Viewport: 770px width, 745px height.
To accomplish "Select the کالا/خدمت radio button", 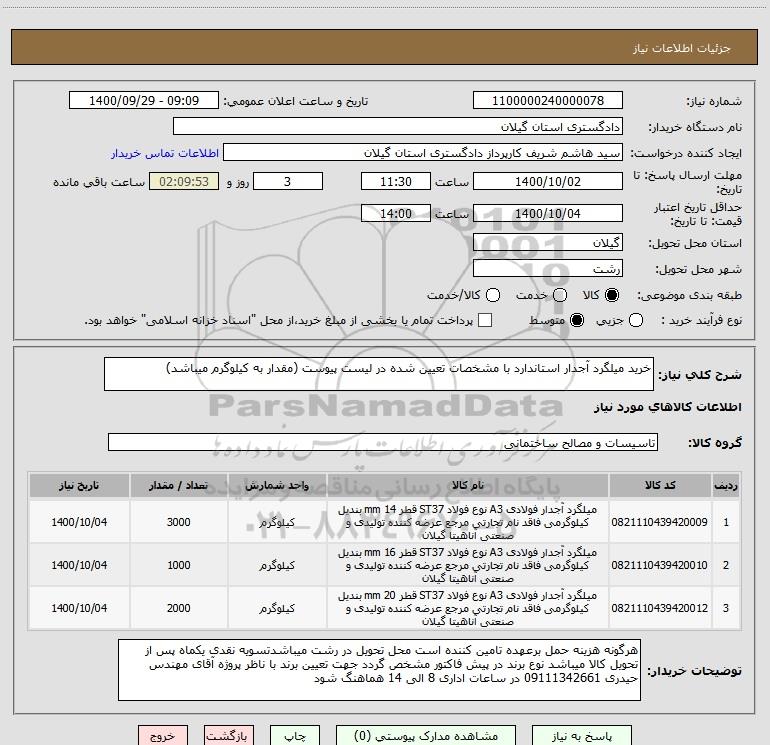I will (493, 295).
